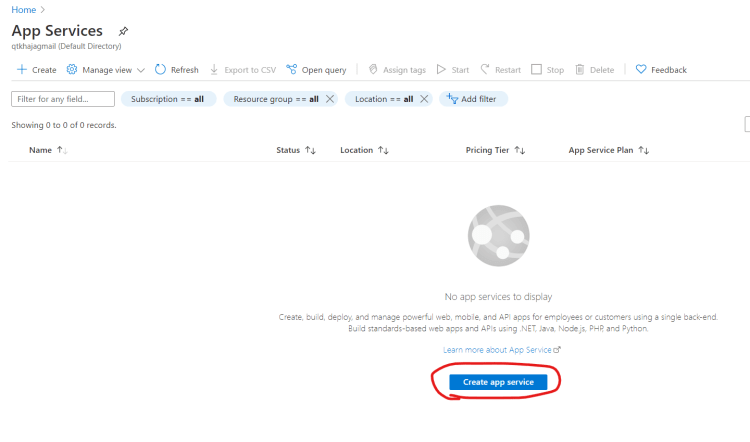Click the Add filter button
The height and width of the screenshot is (442, 750).
[x=474, y=99]
